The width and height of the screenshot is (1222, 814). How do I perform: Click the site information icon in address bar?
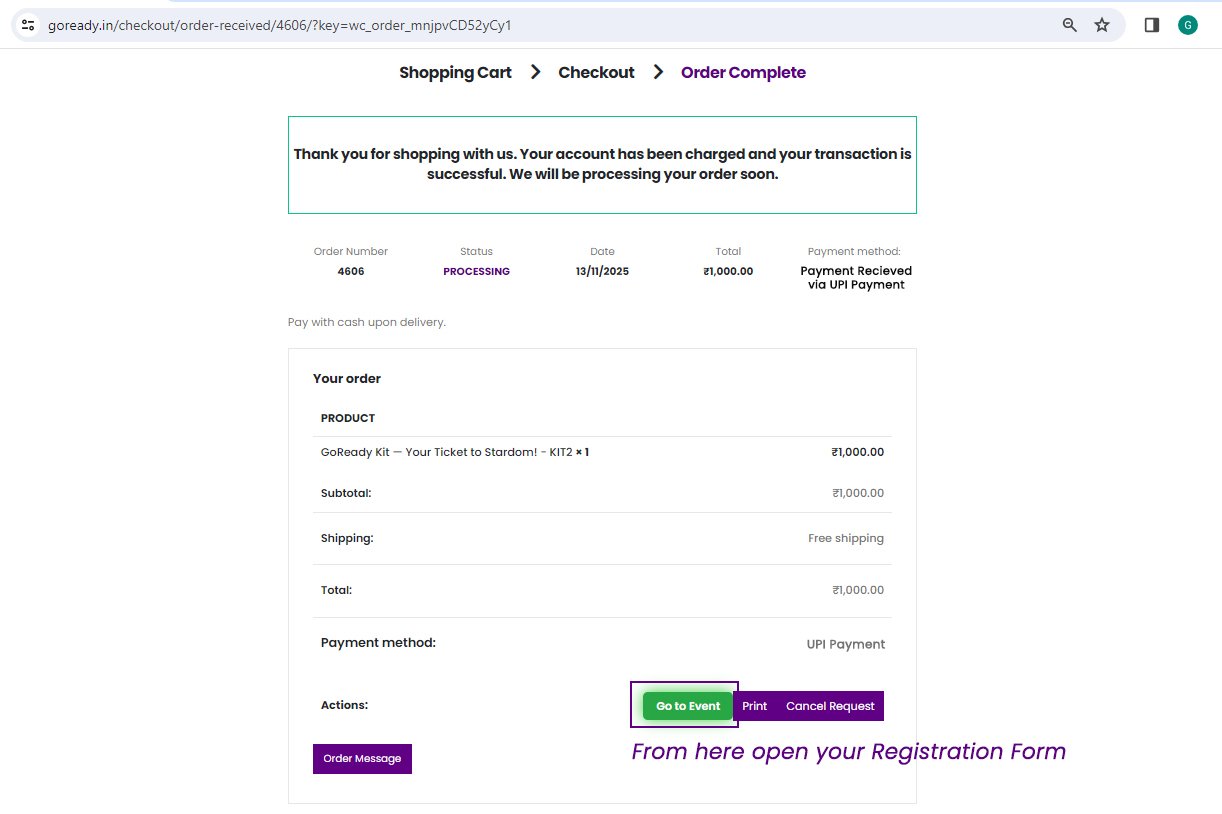coord(28,25)
